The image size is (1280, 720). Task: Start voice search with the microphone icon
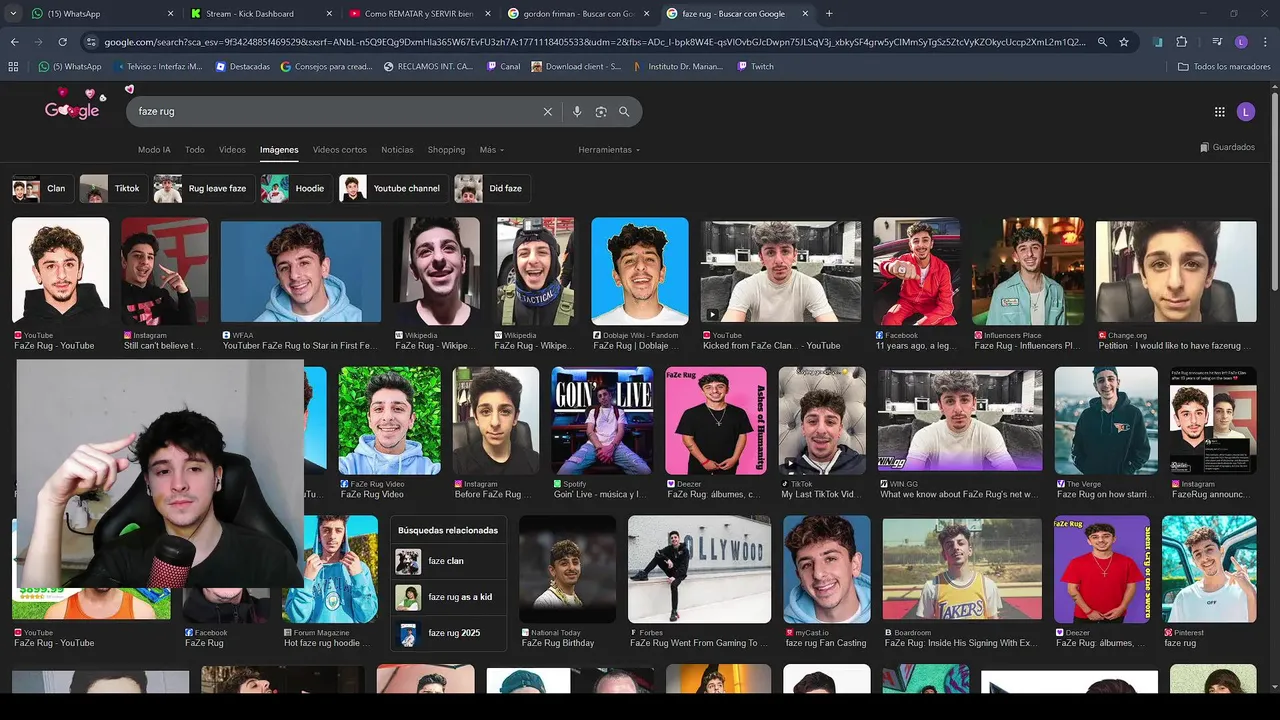click(x=577, y=112)
